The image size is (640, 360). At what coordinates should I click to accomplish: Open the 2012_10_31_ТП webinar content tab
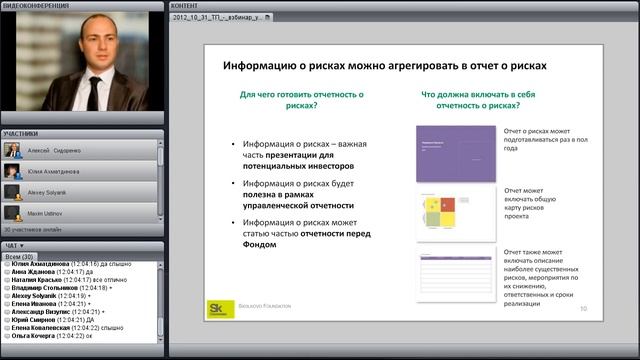coord(221,17)
